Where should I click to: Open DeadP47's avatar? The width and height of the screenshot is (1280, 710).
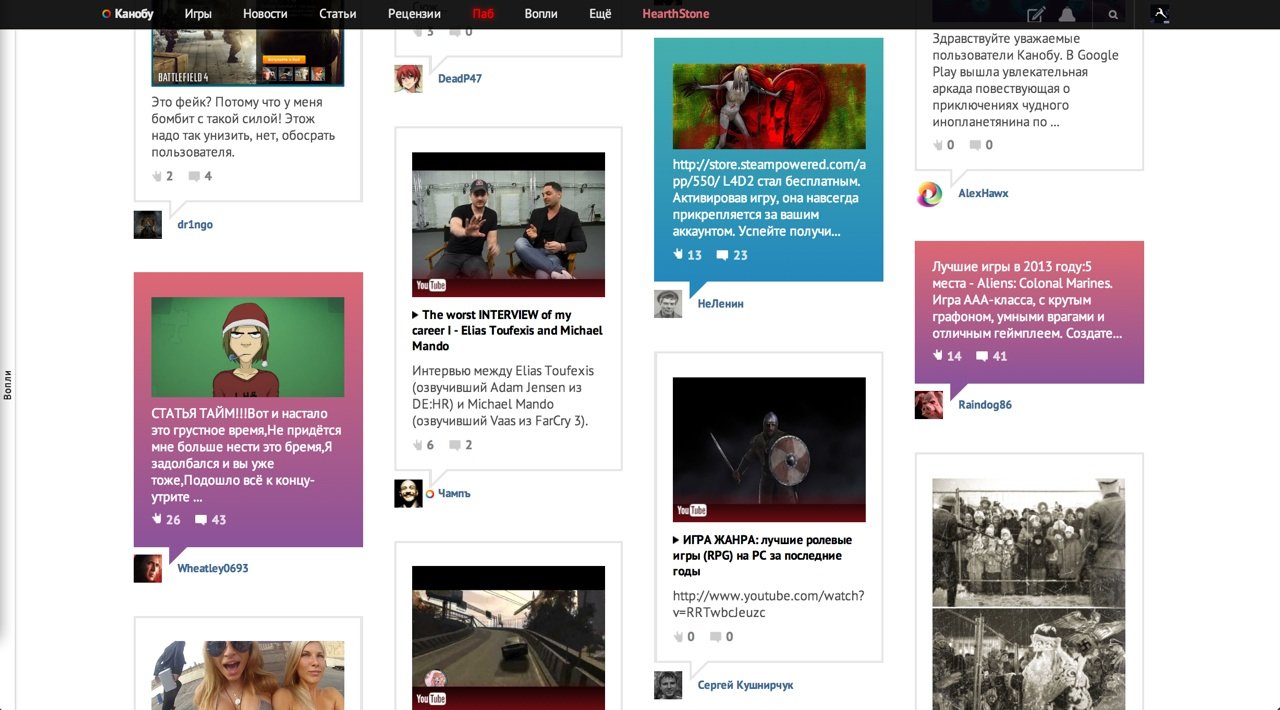click(408, 78)
